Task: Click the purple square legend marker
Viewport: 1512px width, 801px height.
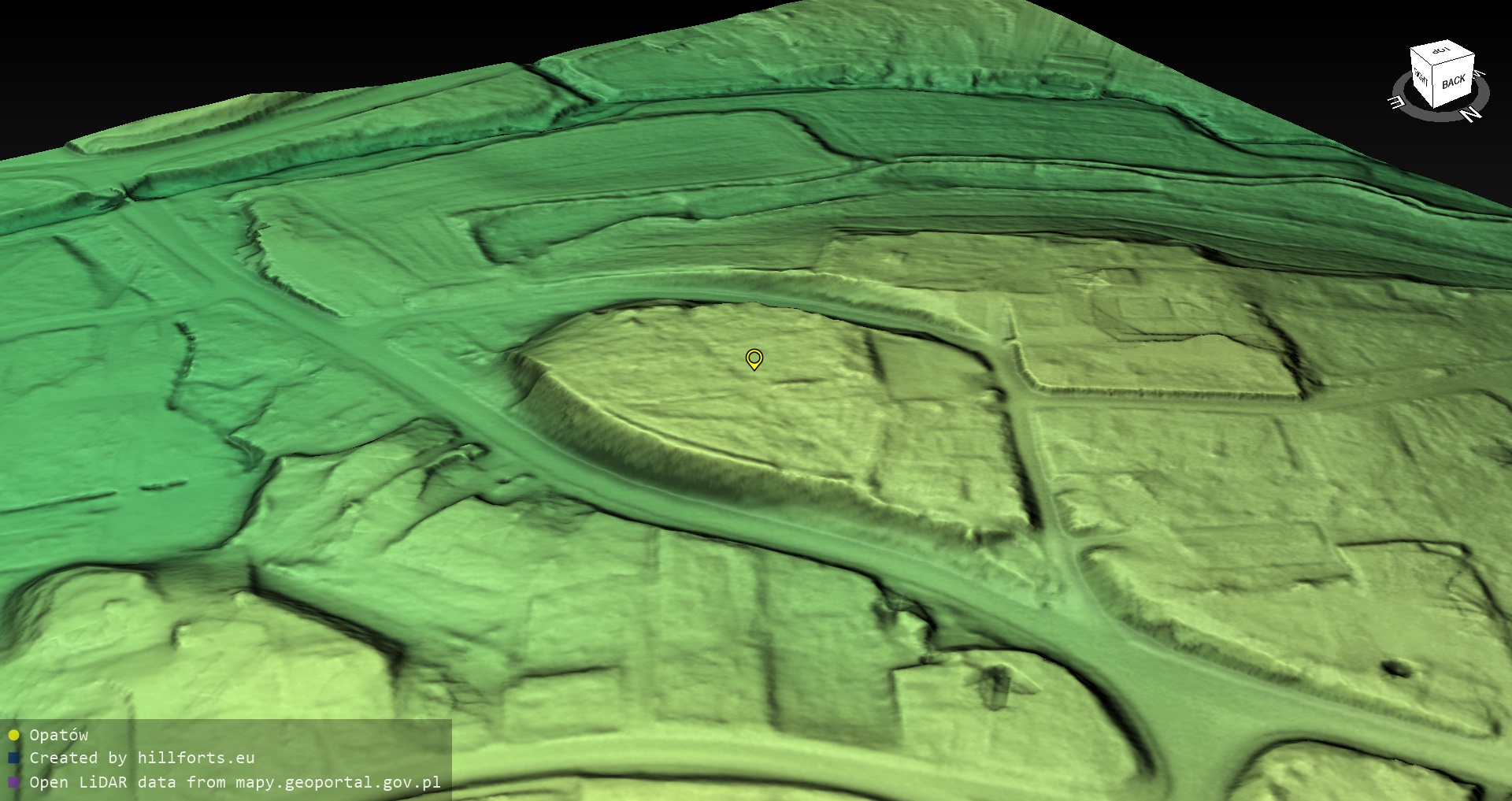Action: click(13, 782)
